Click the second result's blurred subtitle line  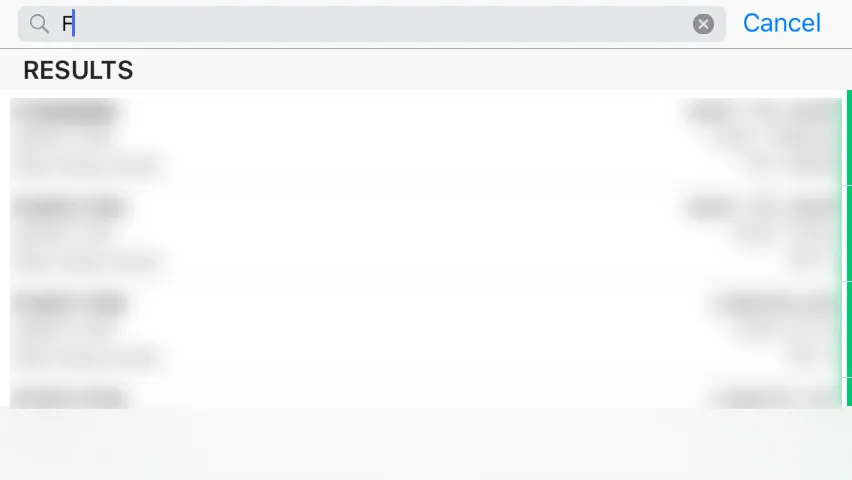pyautogui.click(x=89, y=262)
